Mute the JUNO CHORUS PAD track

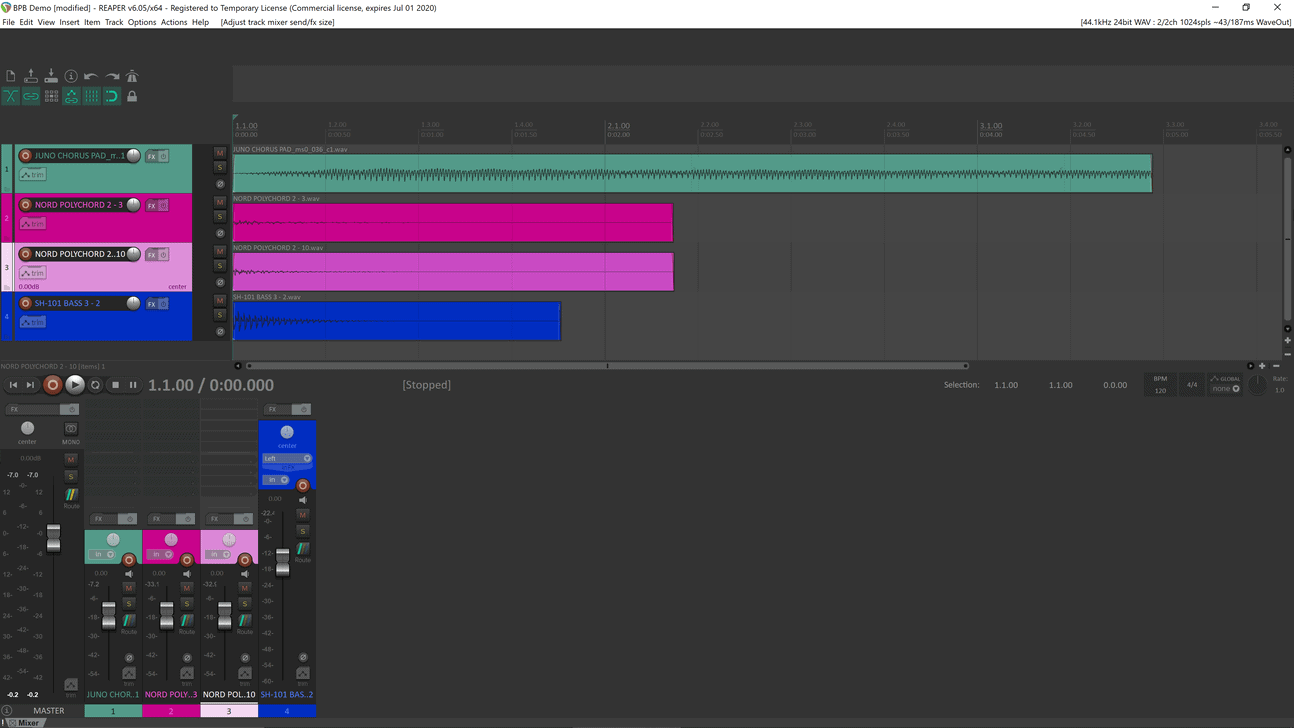pyautogui.click(x=220, y=153)
